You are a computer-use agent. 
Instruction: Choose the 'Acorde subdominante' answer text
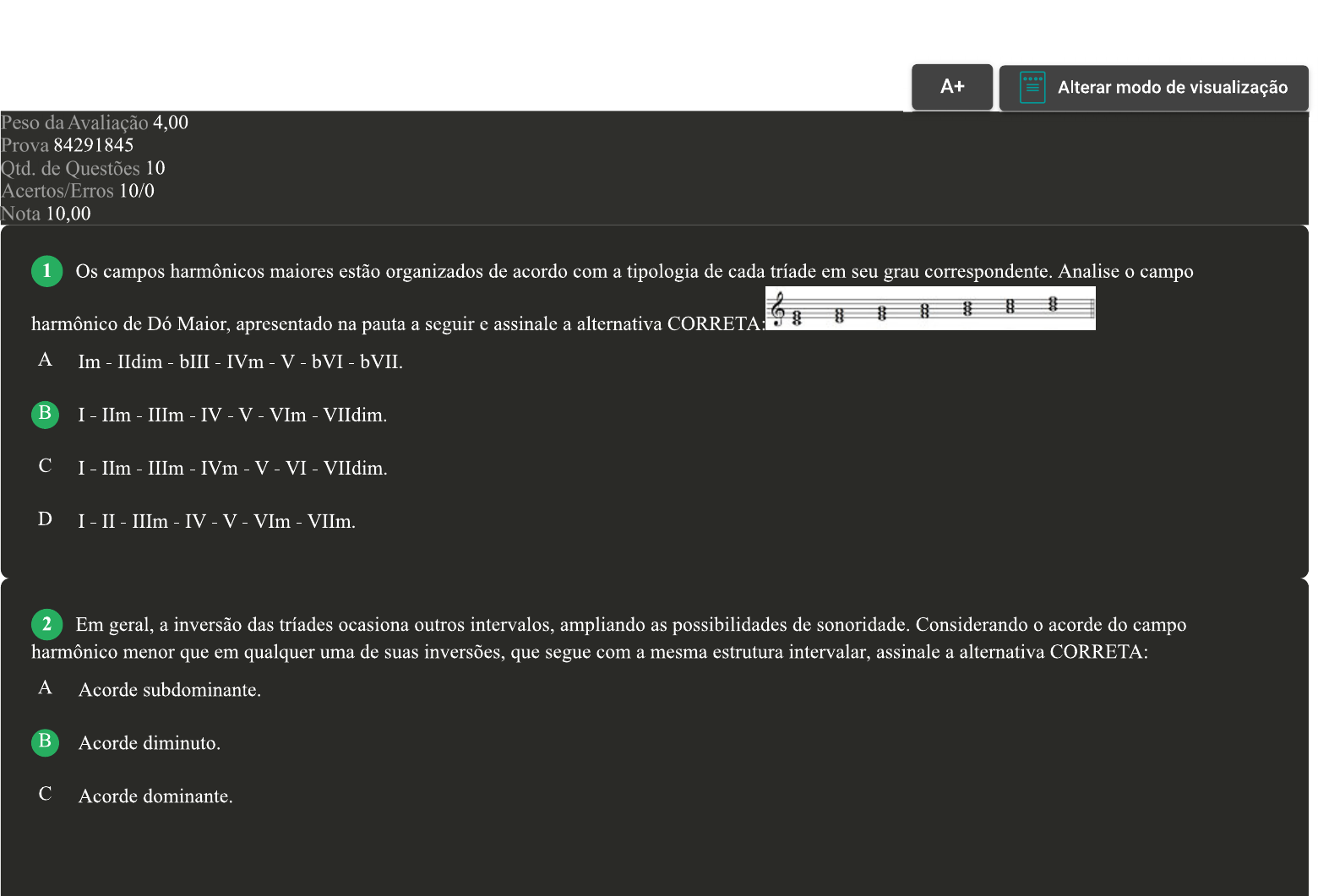click(169, 690)
